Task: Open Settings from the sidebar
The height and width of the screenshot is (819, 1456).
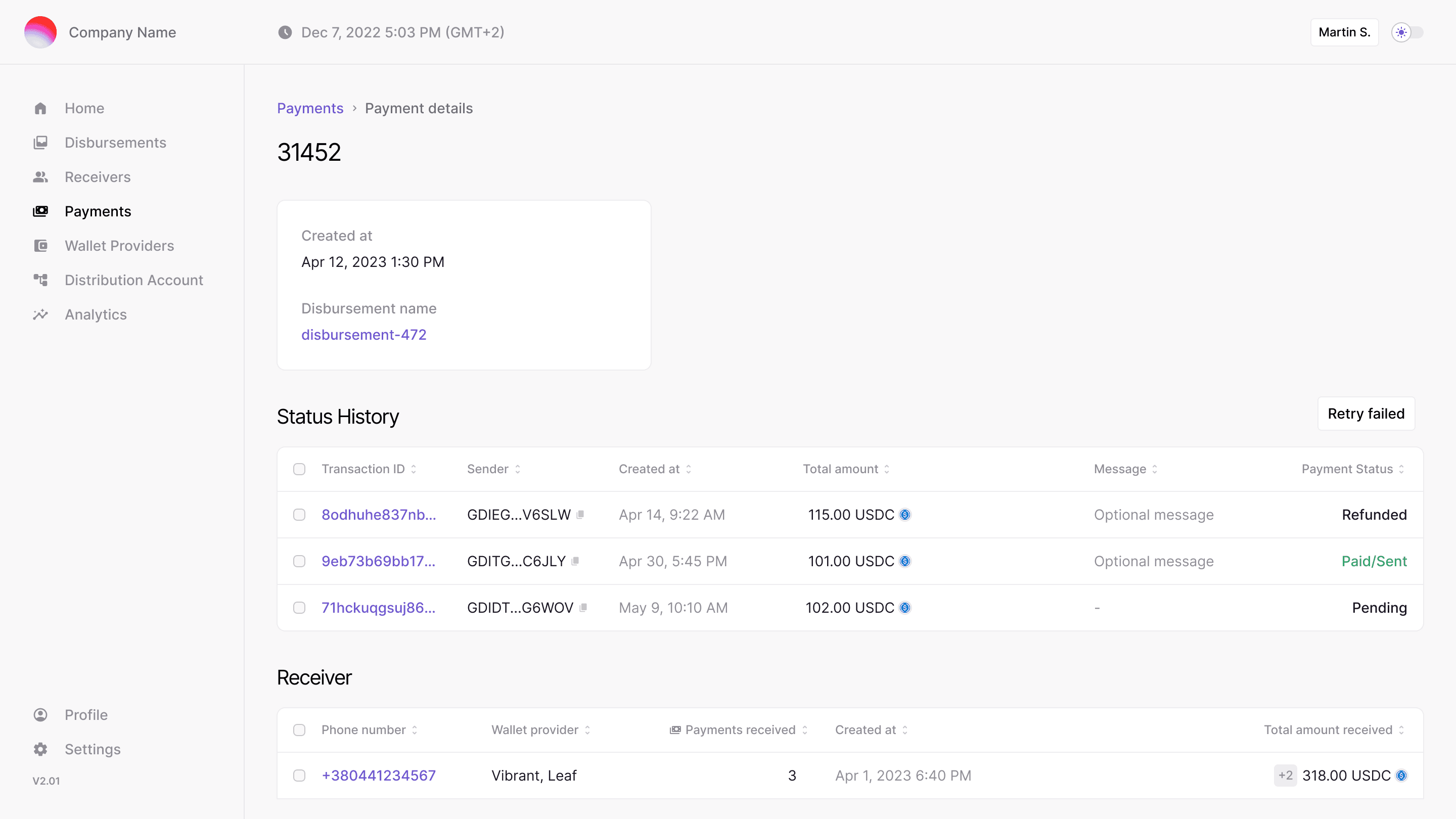Action: tap(93, 749)
